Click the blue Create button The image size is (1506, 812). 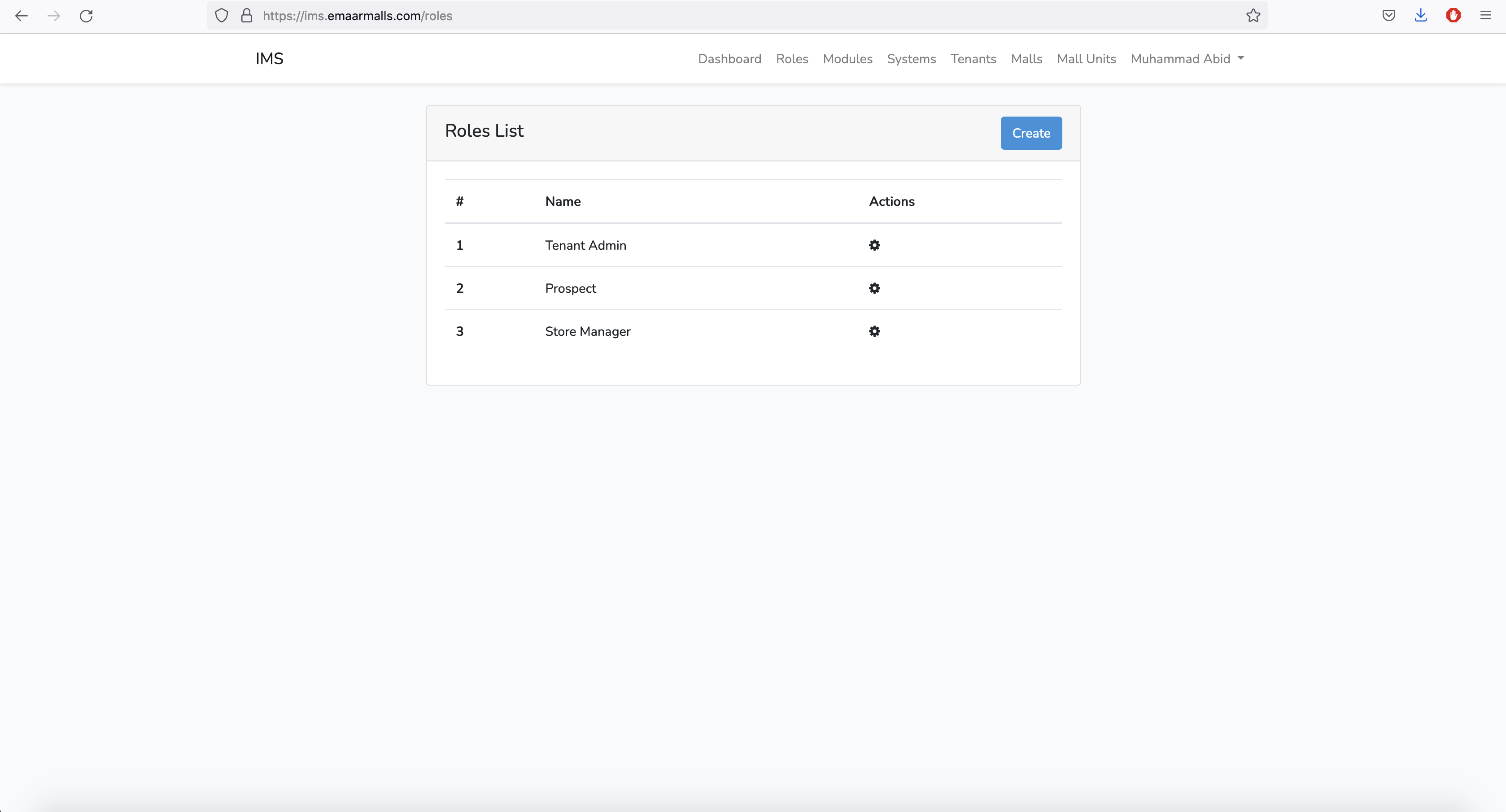click(1031, 133)
